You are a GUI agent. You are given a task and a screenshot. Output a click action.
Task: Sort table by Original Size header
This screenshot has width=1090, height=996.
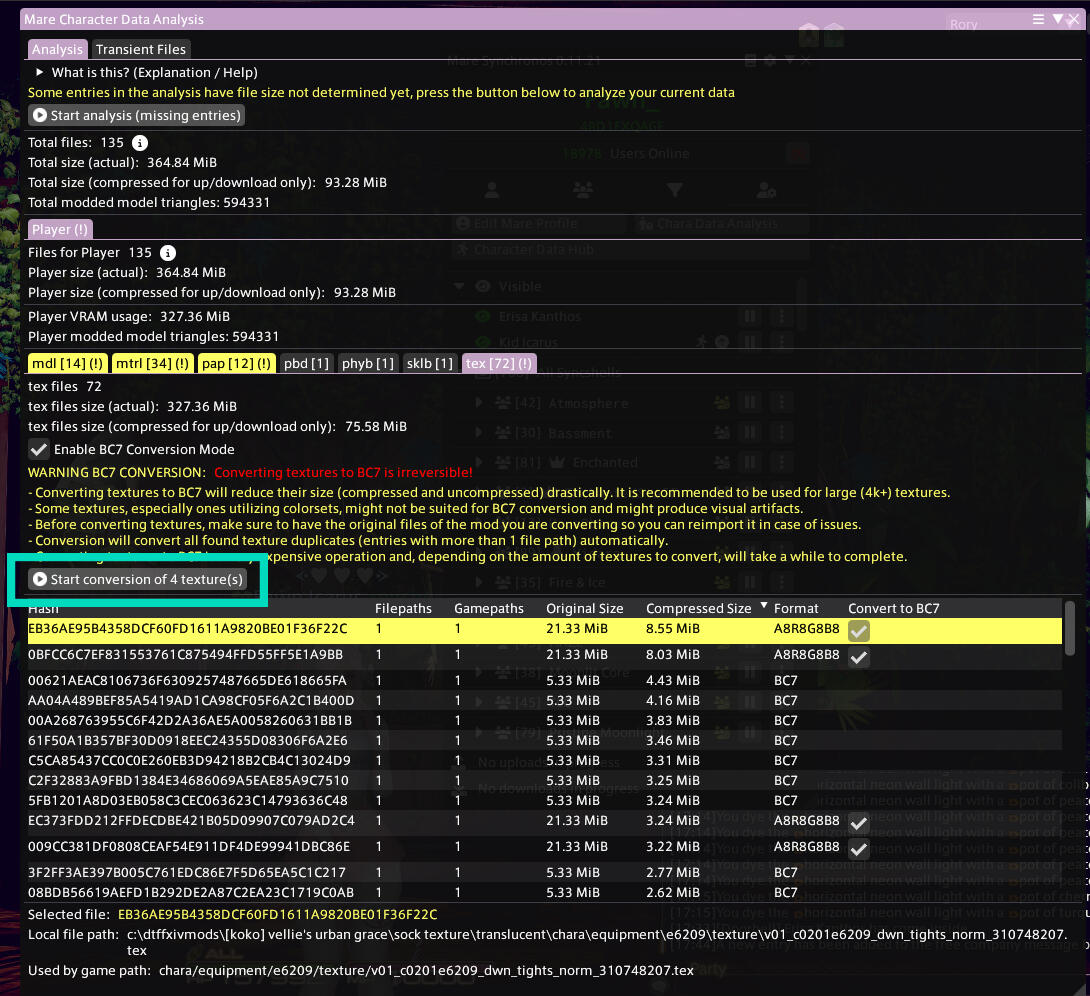[584, 608]
